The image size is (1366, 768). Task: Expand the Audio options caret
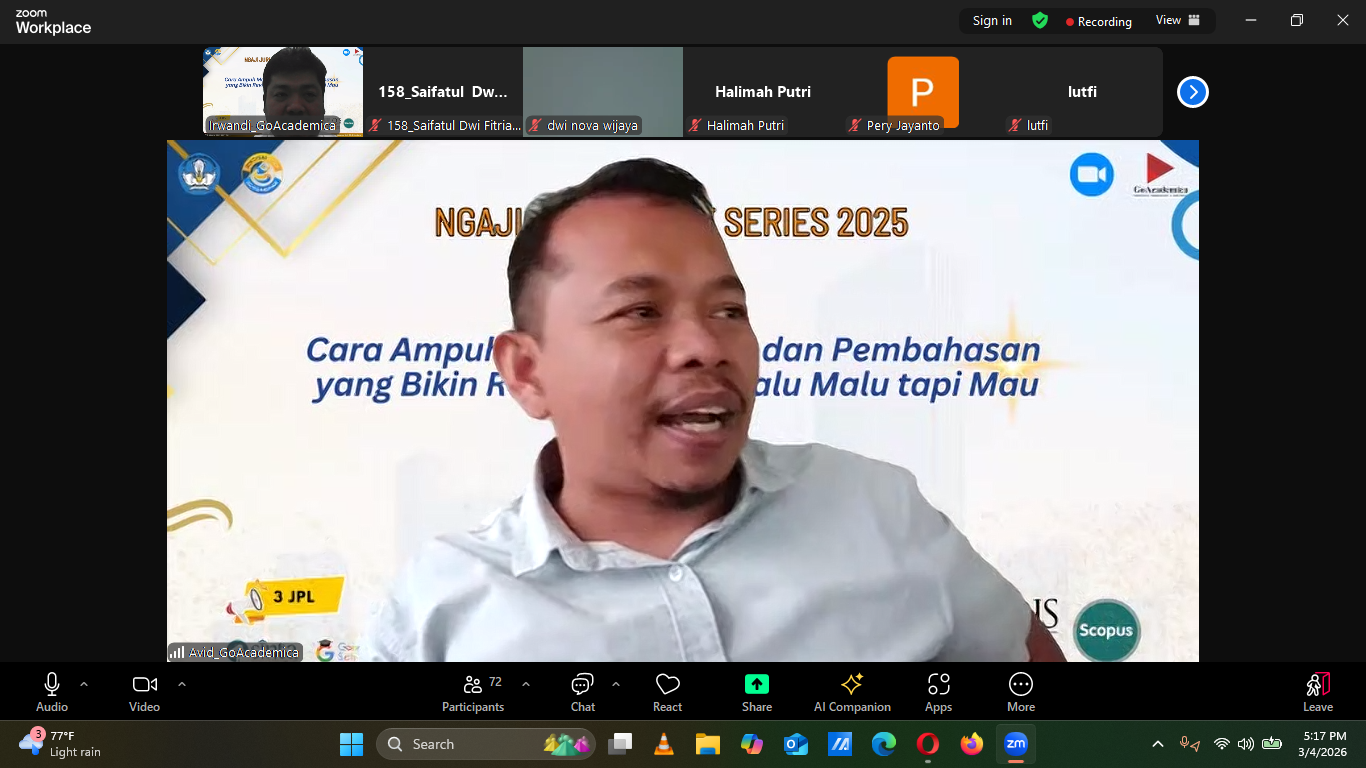point(84,684)
